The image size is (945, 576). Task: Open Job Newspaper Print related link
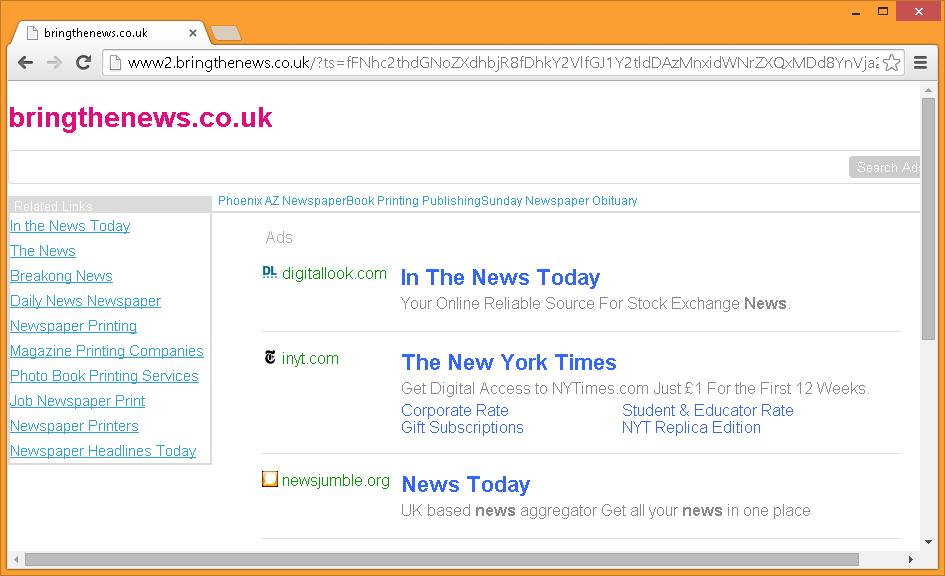coord(78,401)
